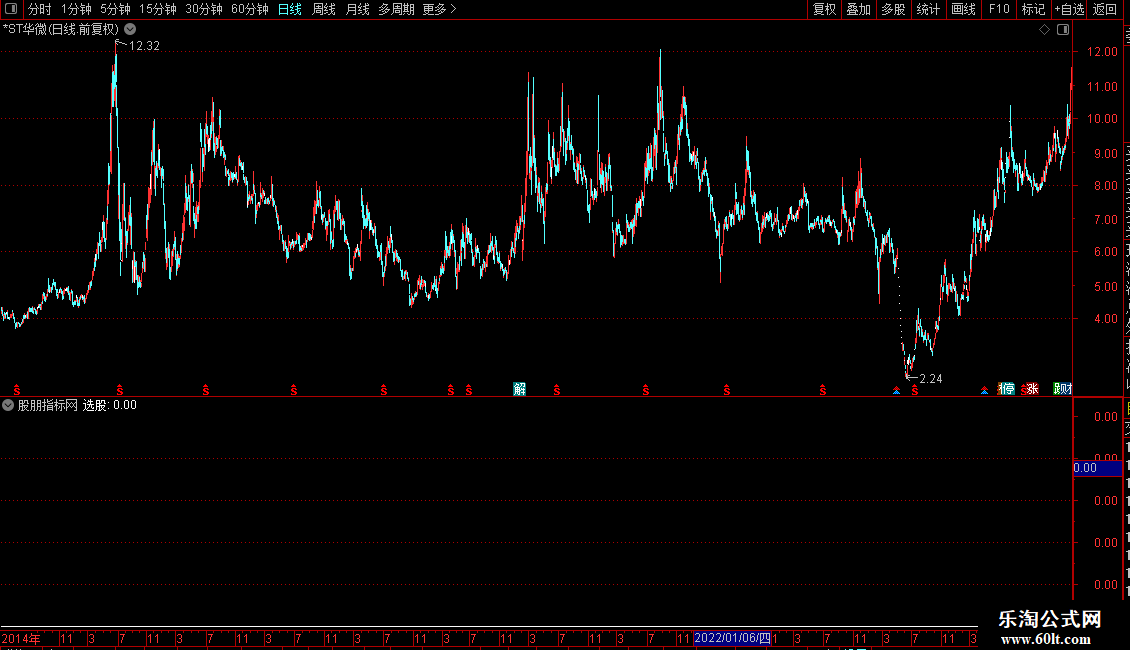The height and width of the screenshot is (650, 1130).
Task: Click the S marker beneath the 12.32 peak
Action: tap(120, 390)
